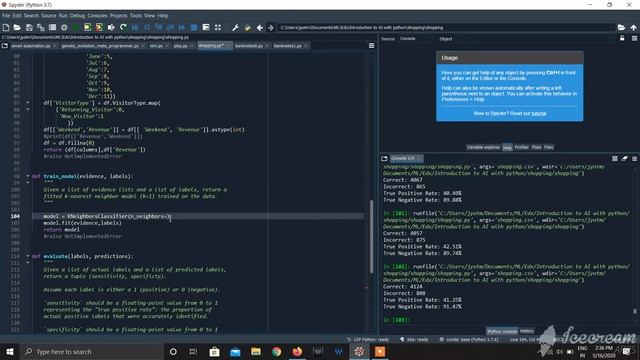Image resolution: width=640 pixels, height=360 pixels.
Task: Browse editor tabs list
Action: [5, 46]
